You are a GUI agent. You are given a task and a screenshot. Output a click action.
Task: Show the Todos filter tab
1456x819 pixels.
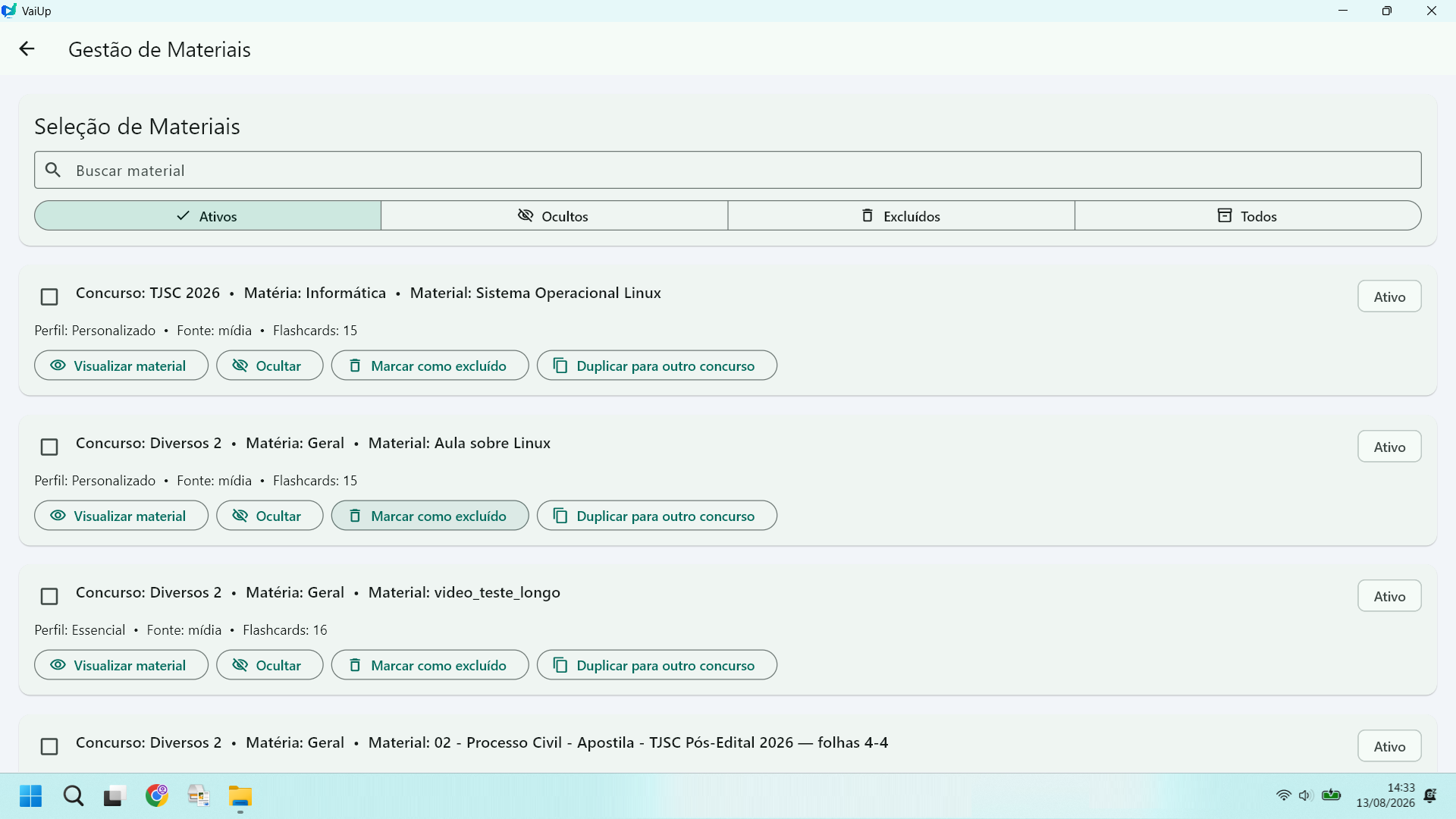tap(1248, 216)
